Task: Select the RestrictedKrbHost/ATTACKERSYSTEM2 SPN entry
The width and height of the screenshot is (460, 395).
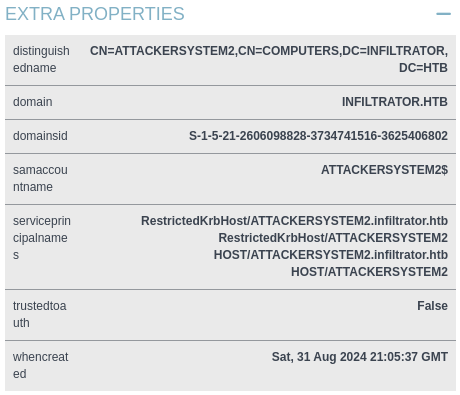Action: 333,238
